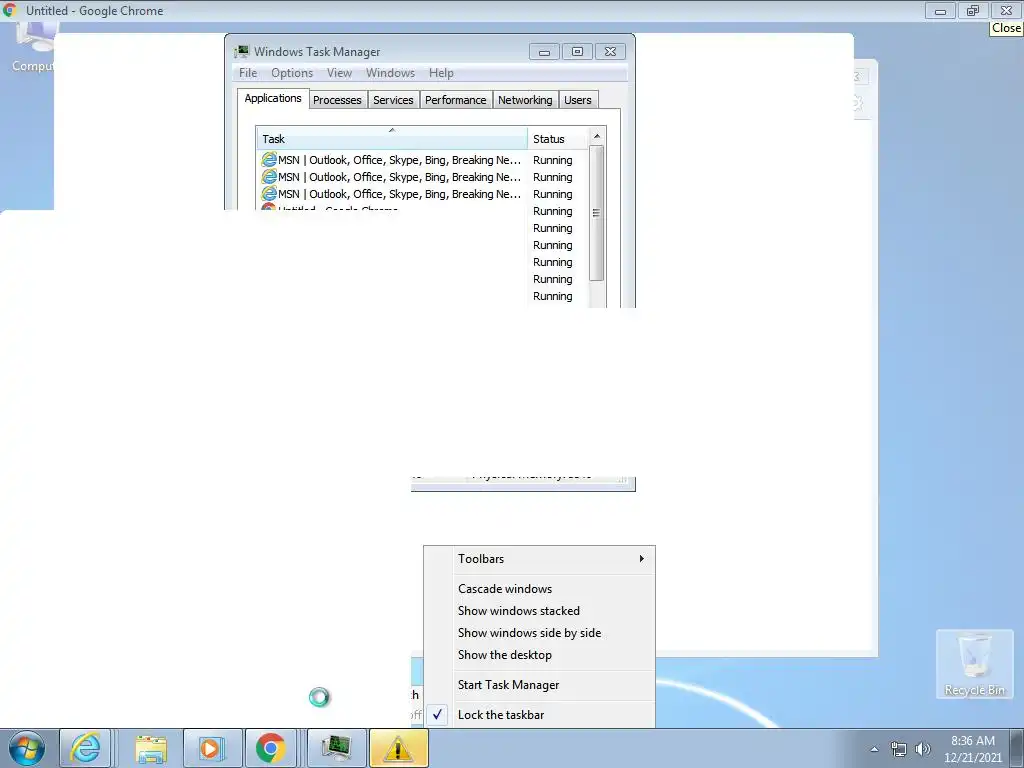Switch to the Performance tab
This screenshot has width=1024, height=768.
tap(455, 100)
